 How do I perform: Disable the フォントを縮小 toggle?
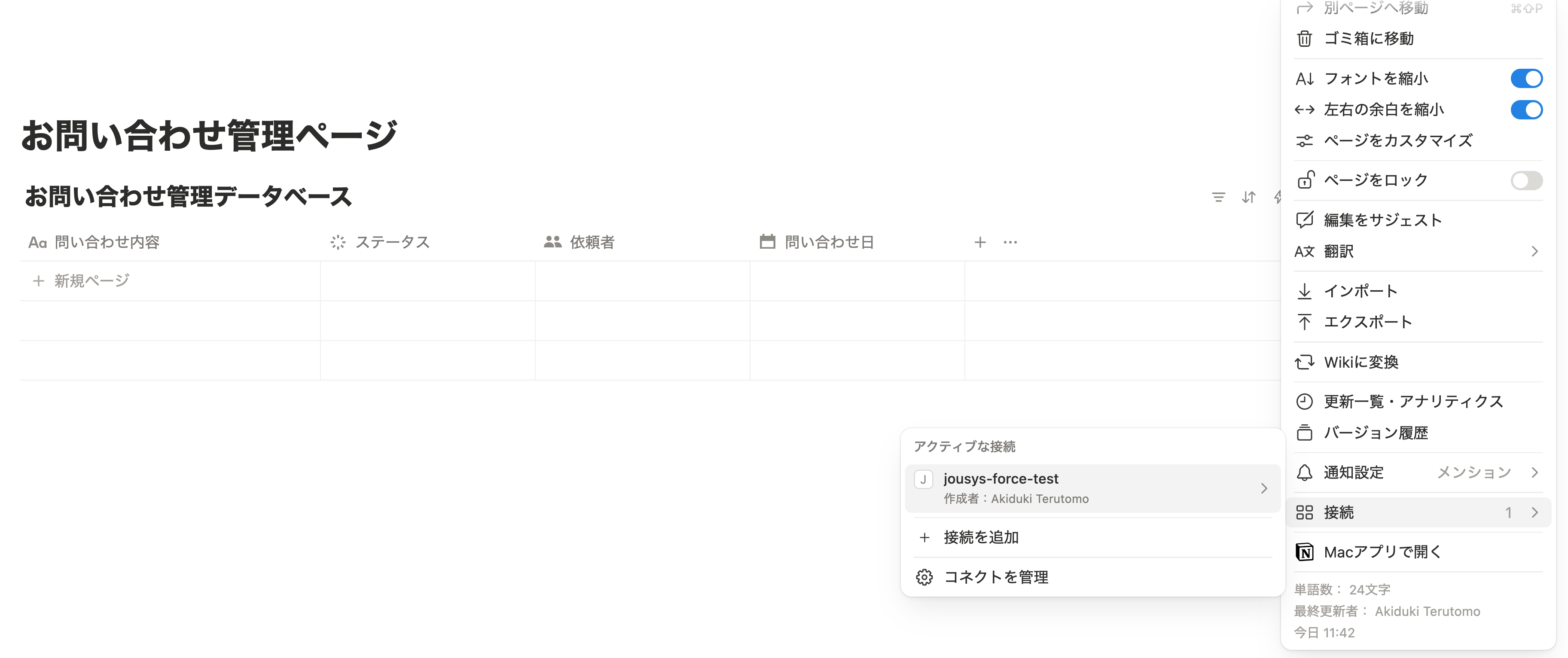coord(1526,79)
